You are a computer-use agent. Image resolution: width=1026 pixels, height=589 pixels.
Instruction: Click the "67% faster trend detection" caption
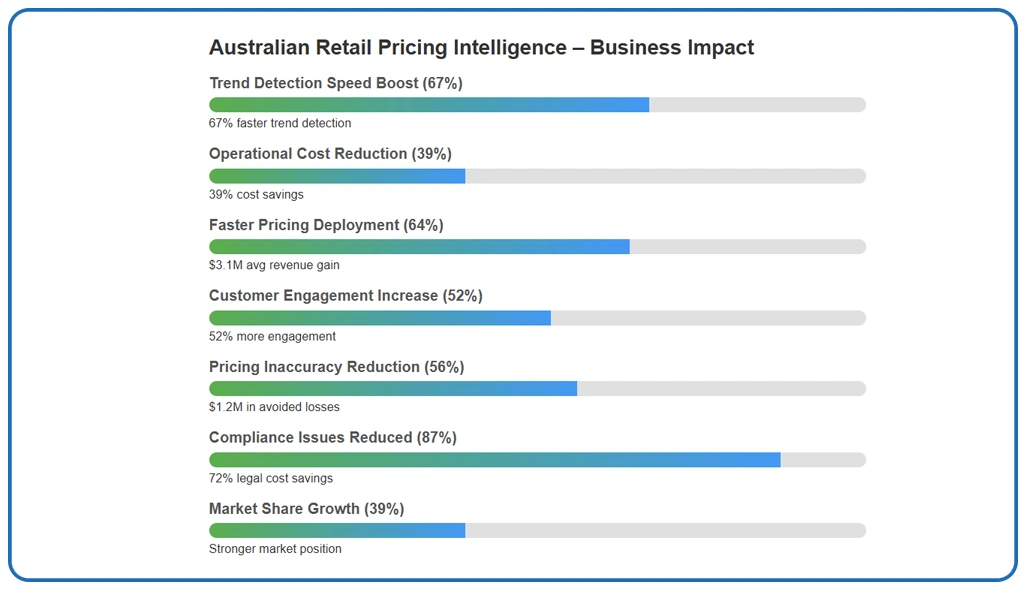tap(280, 124)
